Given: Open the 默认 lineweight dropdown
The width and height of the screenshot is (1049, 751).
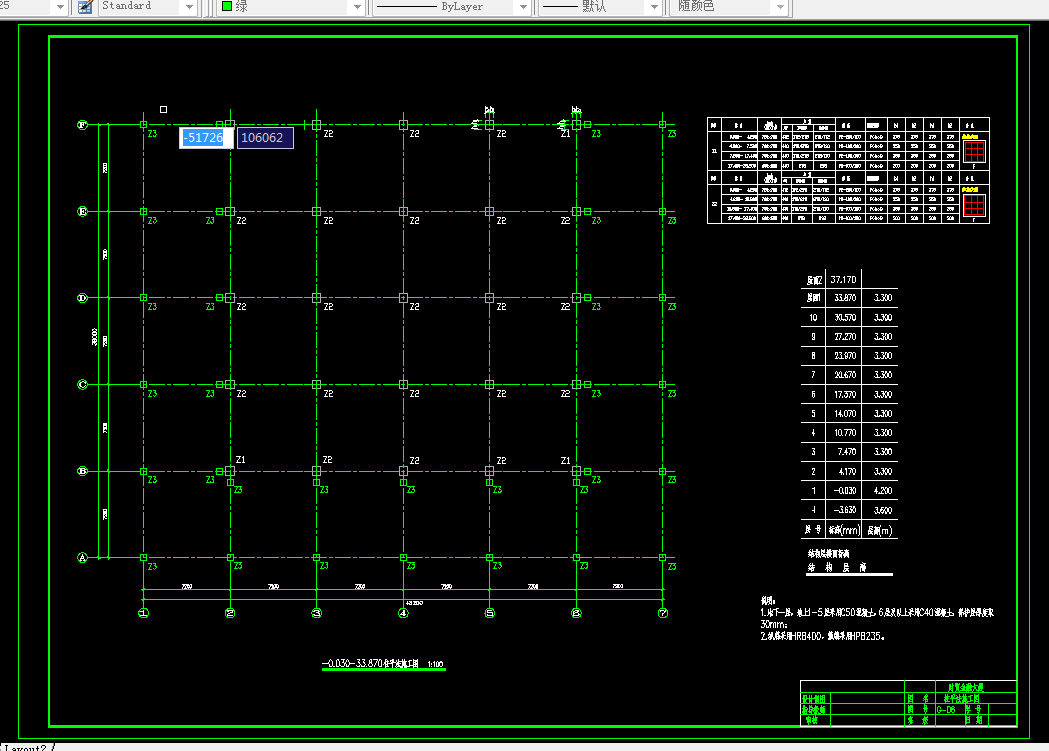Looking at the screenshot, I should [654, 7].
